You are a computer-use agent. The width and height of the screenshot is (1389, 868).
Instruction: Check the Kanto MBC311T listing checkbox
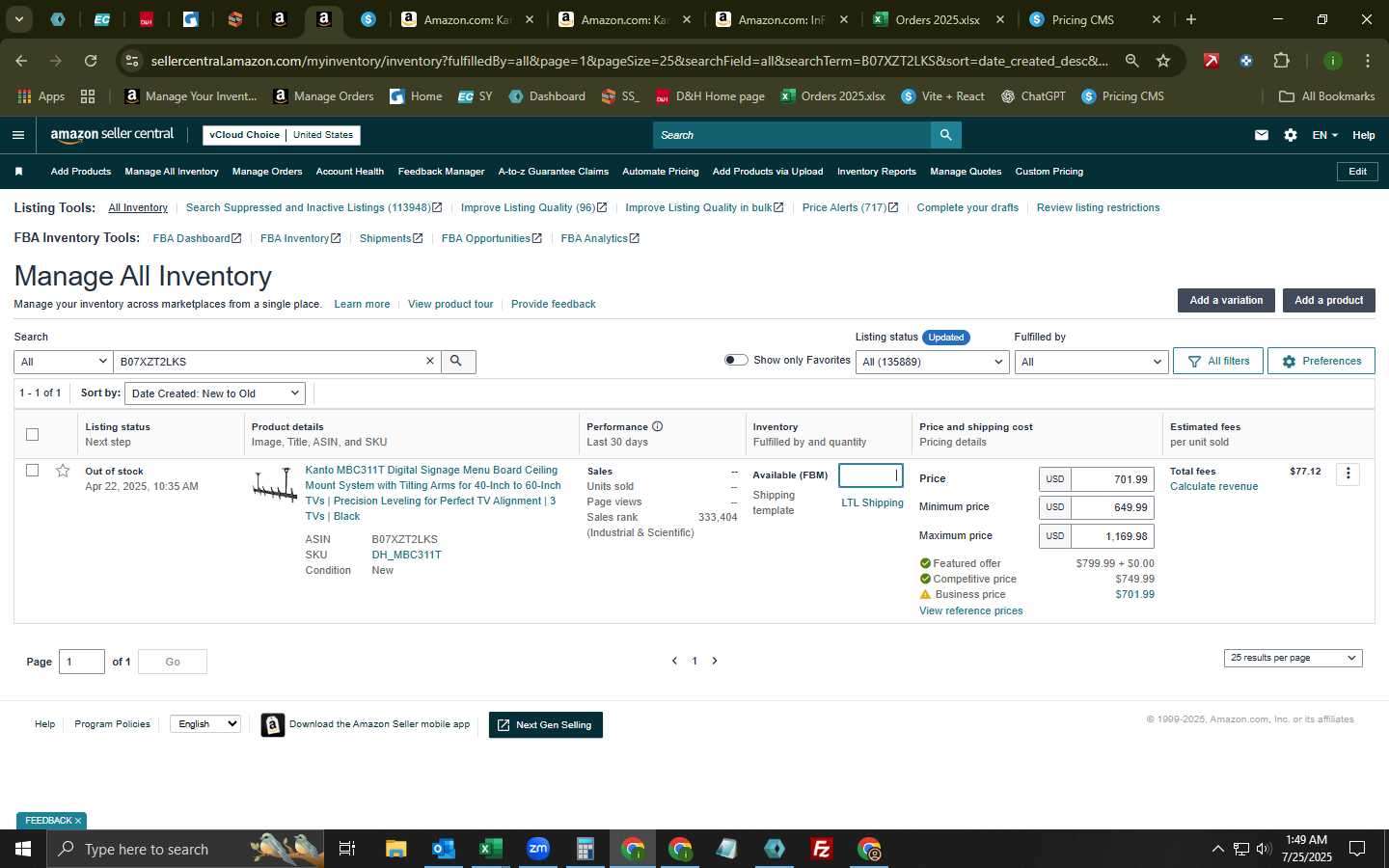[33, 471]
